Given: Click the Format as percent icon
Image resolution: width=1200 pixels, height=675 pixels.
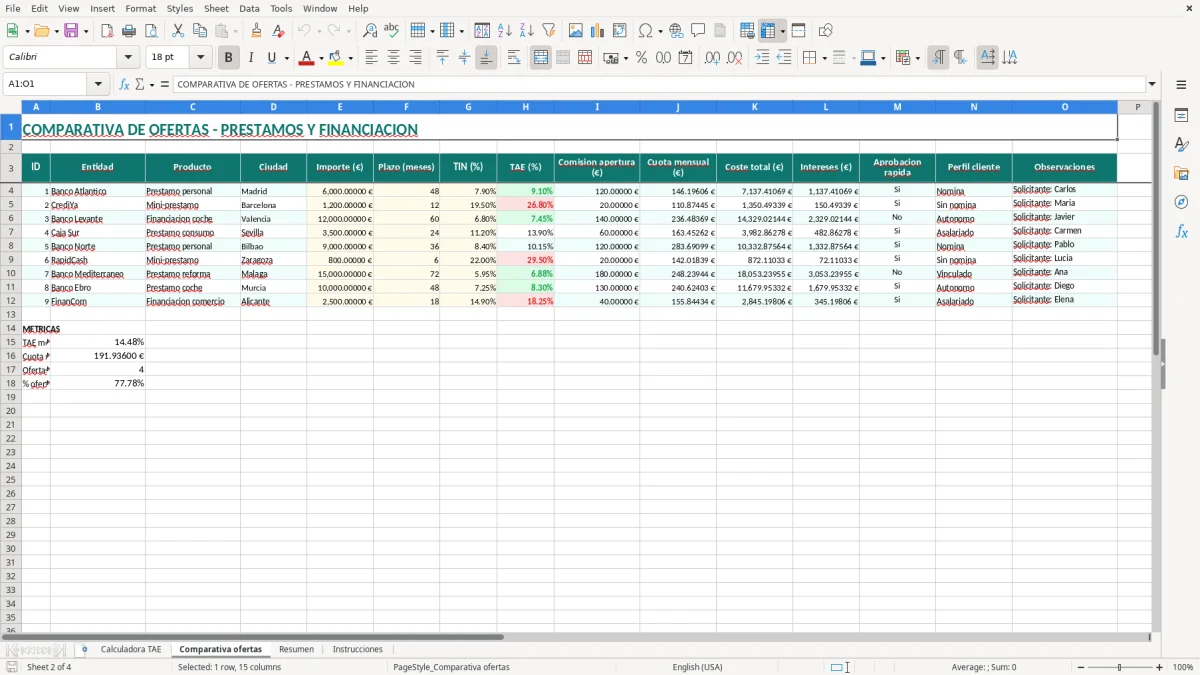Looking at the screenshot, I should click(x=641, y=58).
